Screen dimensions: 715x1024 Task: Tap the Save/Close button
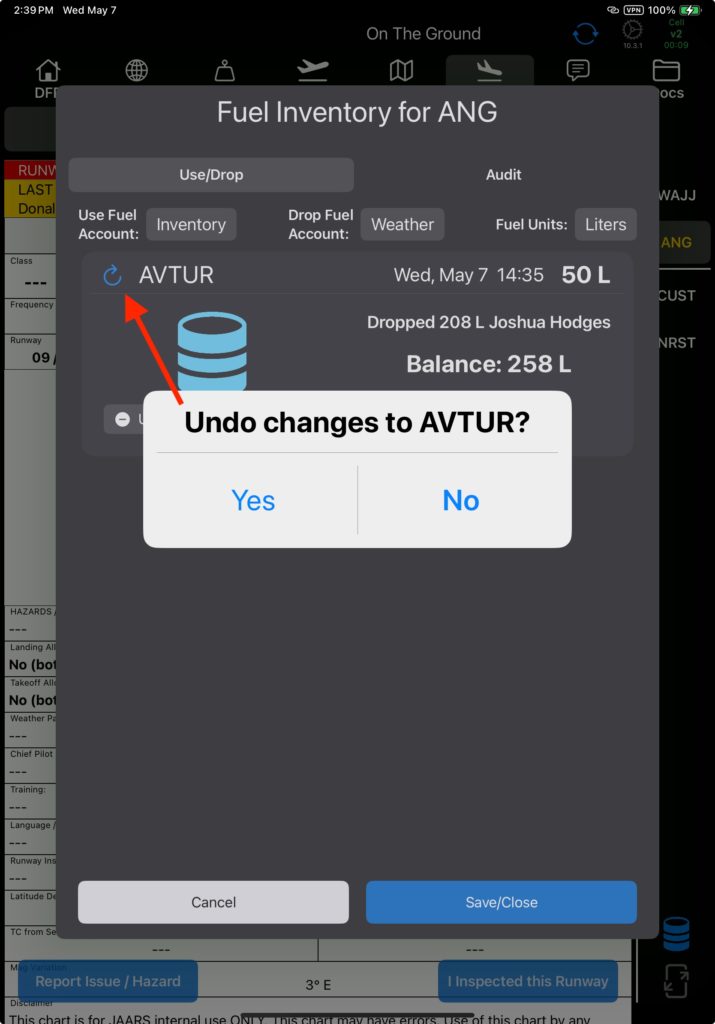(501, 902)
